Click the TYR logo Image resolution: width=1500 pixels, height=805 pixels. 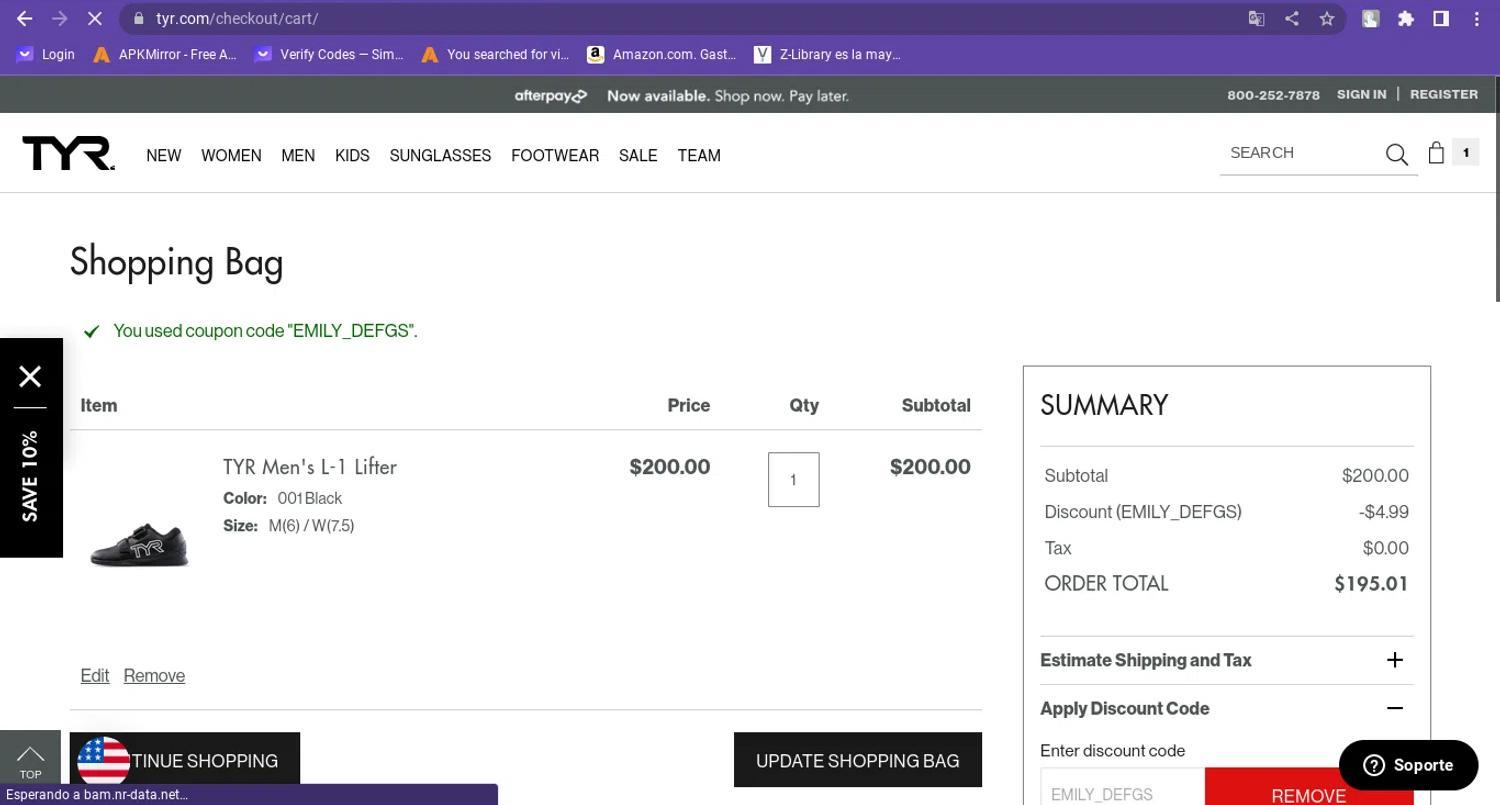(x=68, y=153)
